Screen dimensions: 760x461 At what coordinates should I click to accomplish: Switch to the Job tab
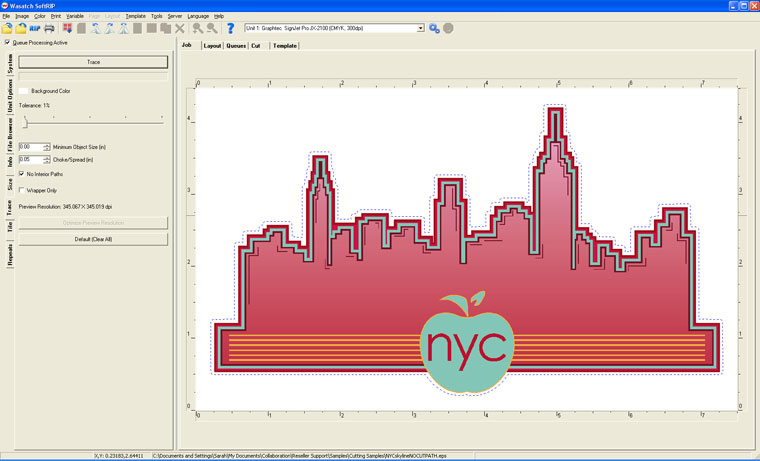(x=187, y=45)
